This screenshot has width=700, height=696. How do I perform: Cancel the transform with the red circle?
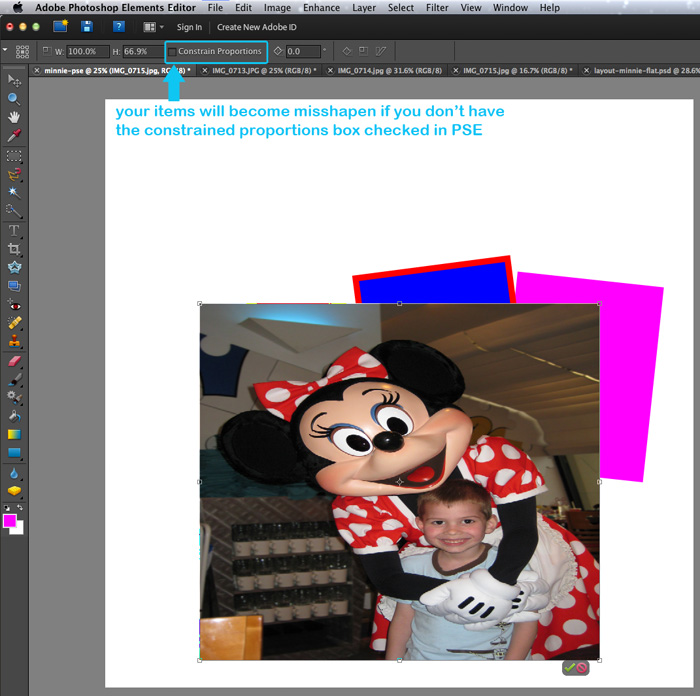pos(582,668)
